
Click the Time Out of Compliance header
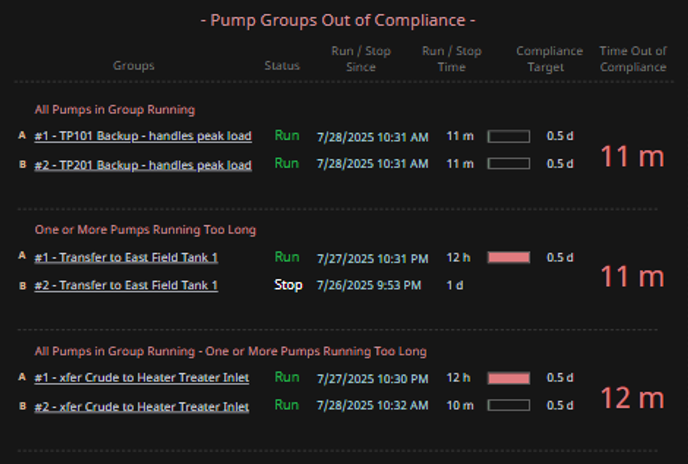tap(632, 59)
